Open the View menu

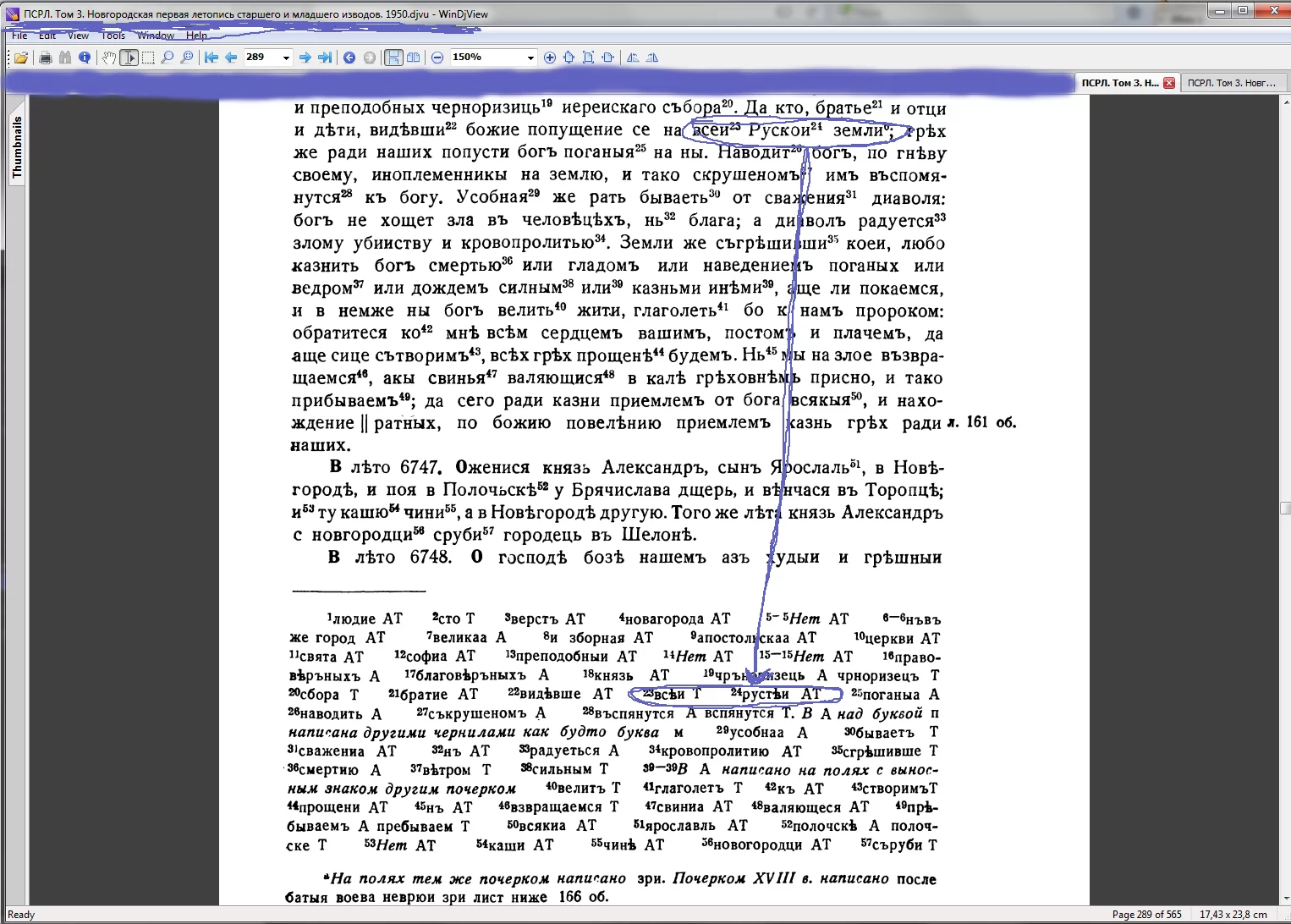[x=78, y=36]
